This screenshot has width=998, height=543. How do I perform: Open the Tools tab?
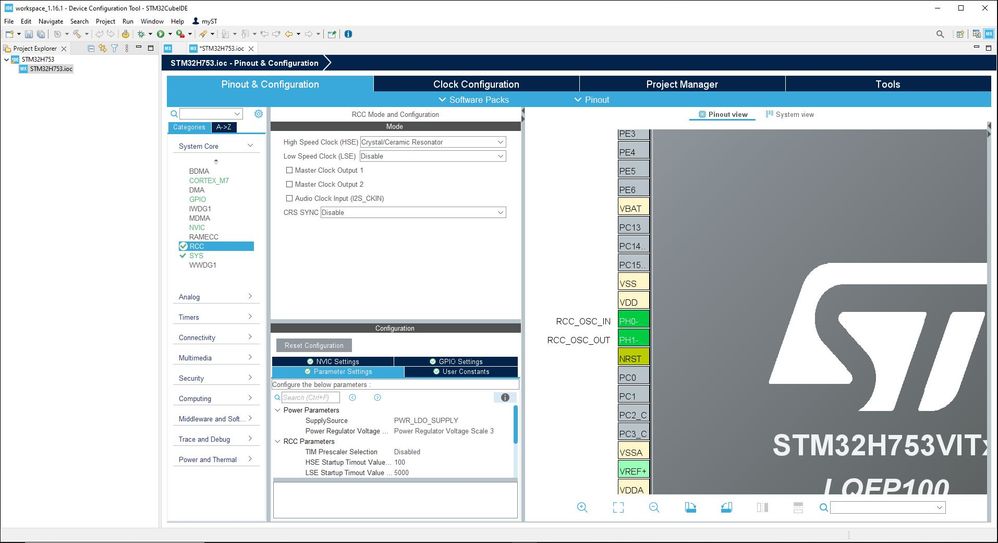[887, 84]
